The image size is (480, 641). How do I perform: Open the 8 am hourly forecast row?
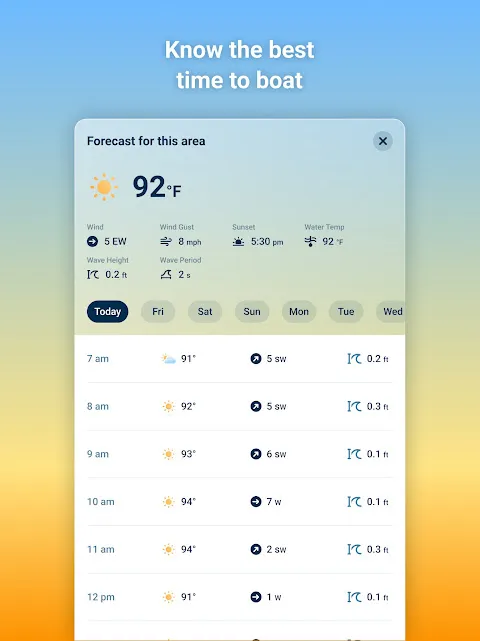[x=240, y=406]
